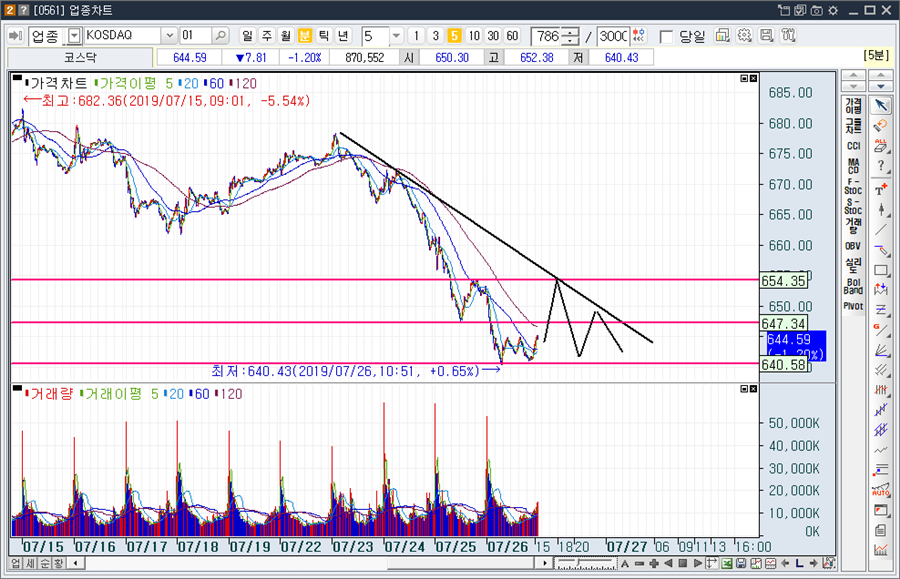Click the bold L icon in bottom bar
Screen dimensions: 900x579
point(799,564)
